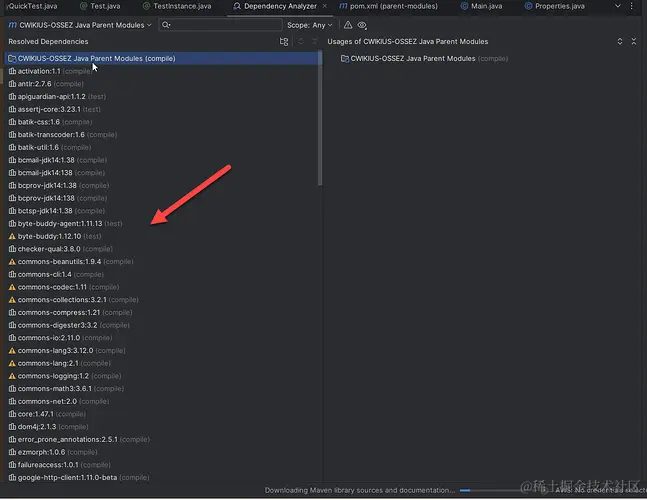Select byte-buddy-agent:1.11.13 dependency

click(x=65, y=224)
